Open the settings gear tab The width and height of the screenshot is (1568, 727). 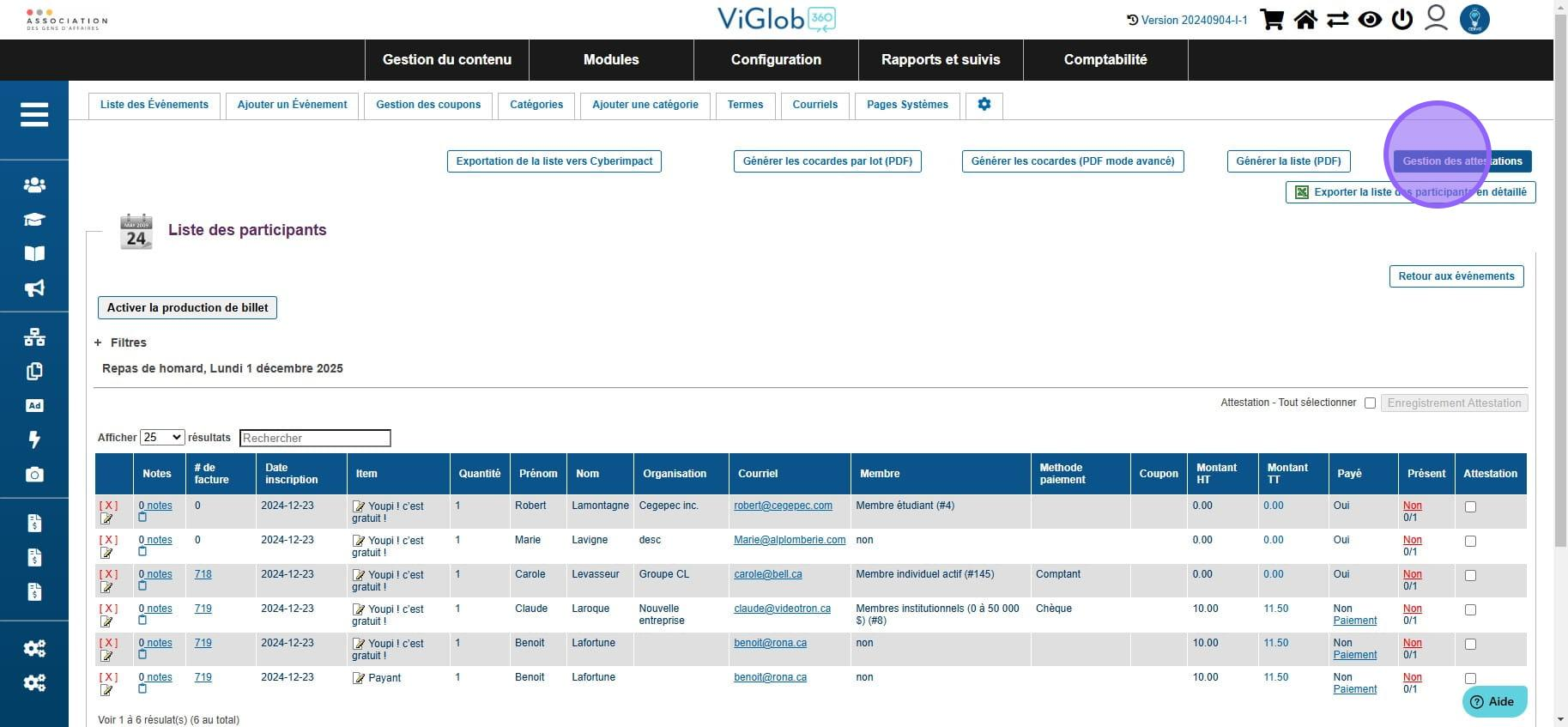(984, 105)
